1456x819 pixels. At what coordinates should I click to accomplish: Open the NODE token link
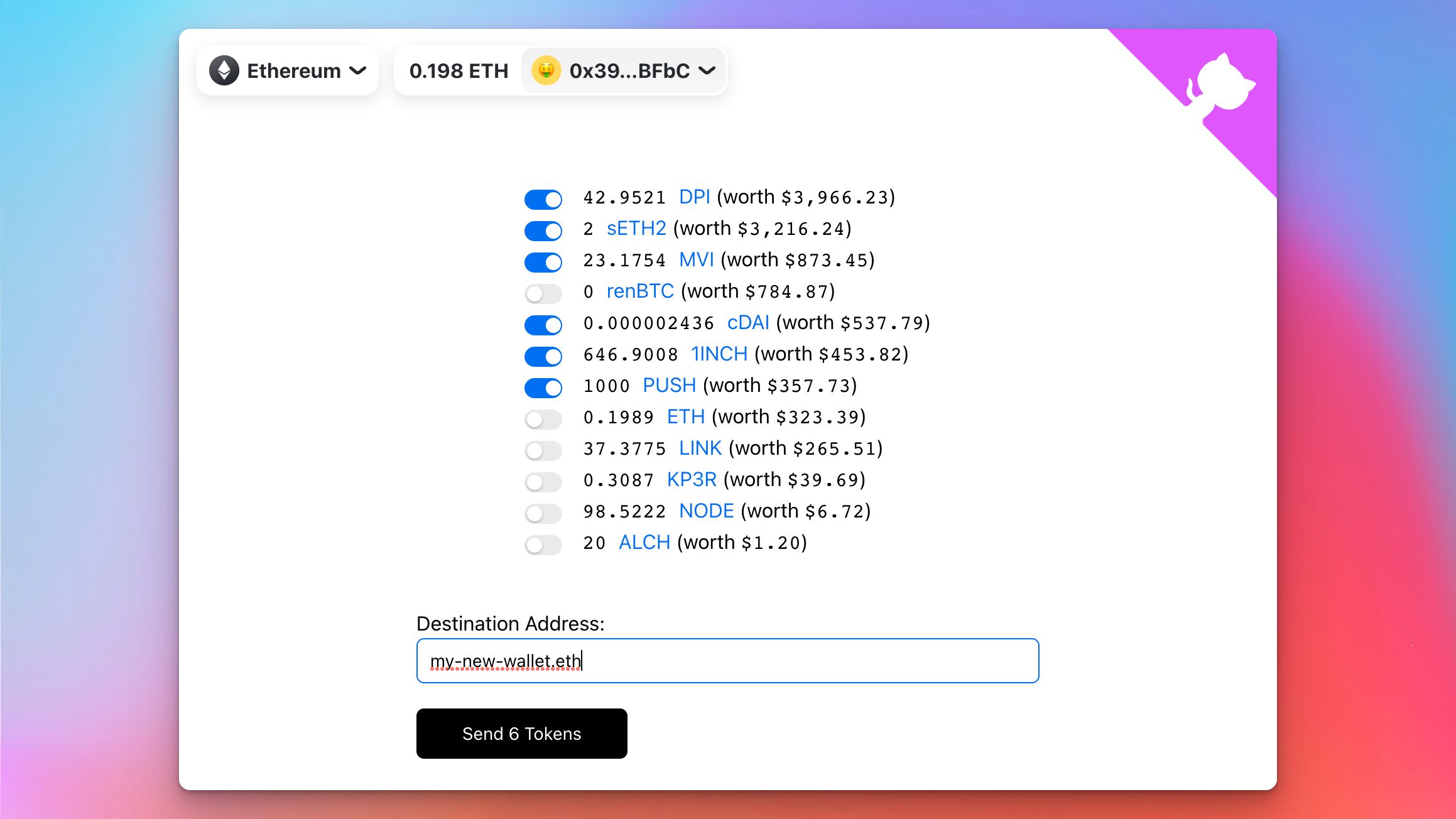[706, 511]
